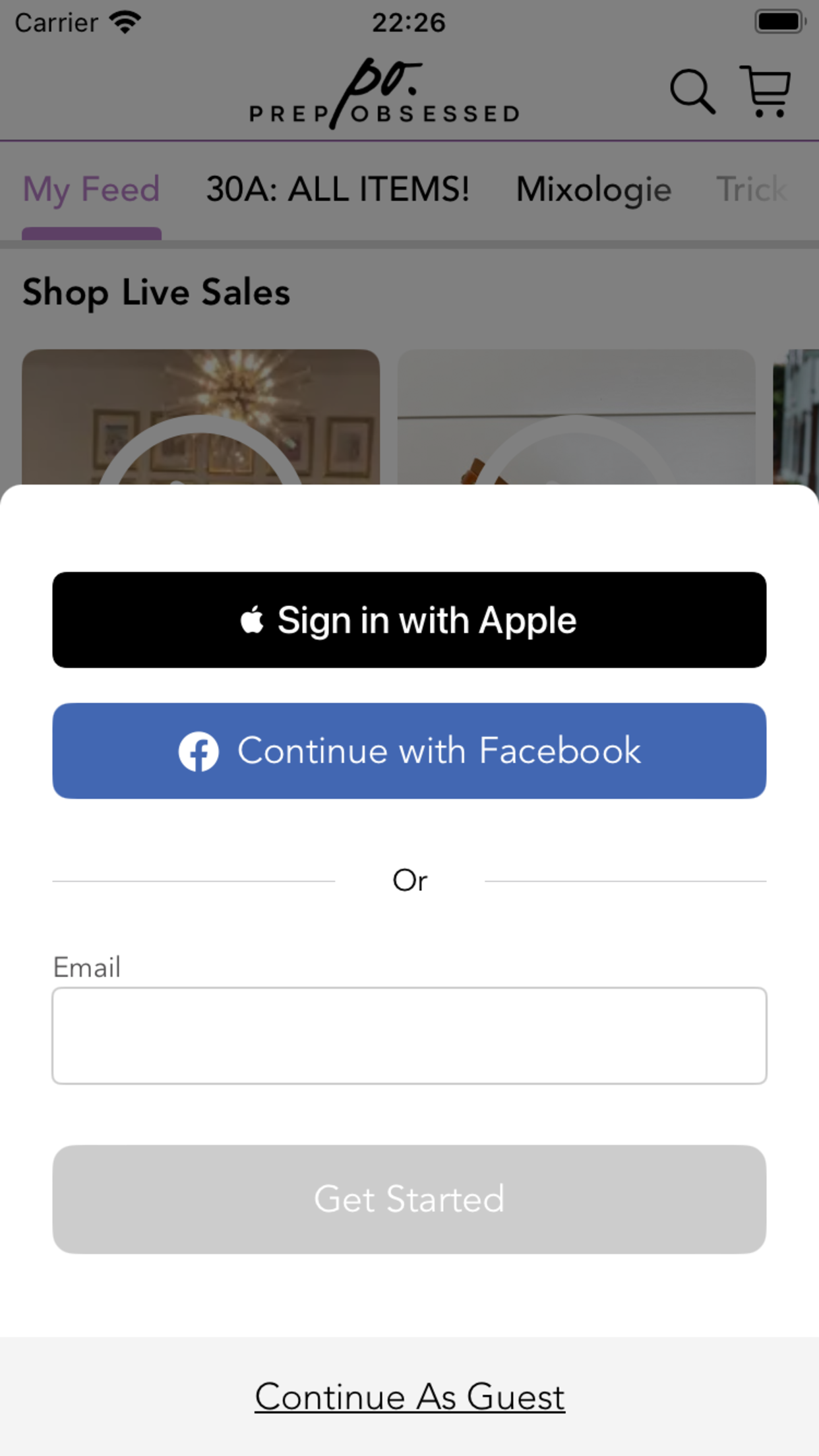Tap the Shop Live Sales heading
Screen dimensions: 819x1456
(156, 292)
